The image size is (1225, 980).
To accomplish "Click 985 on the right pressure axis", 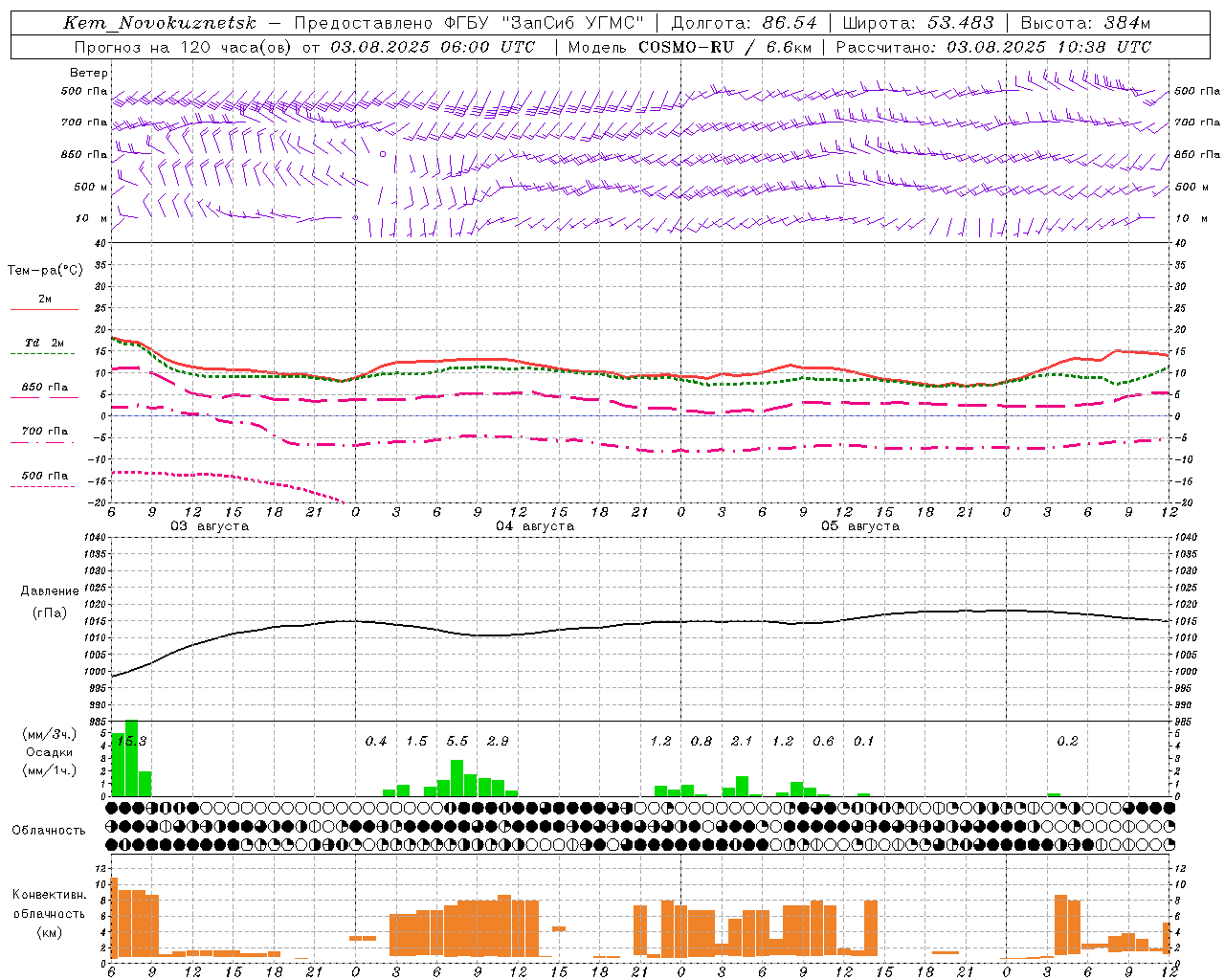I will click(1185, 722).
